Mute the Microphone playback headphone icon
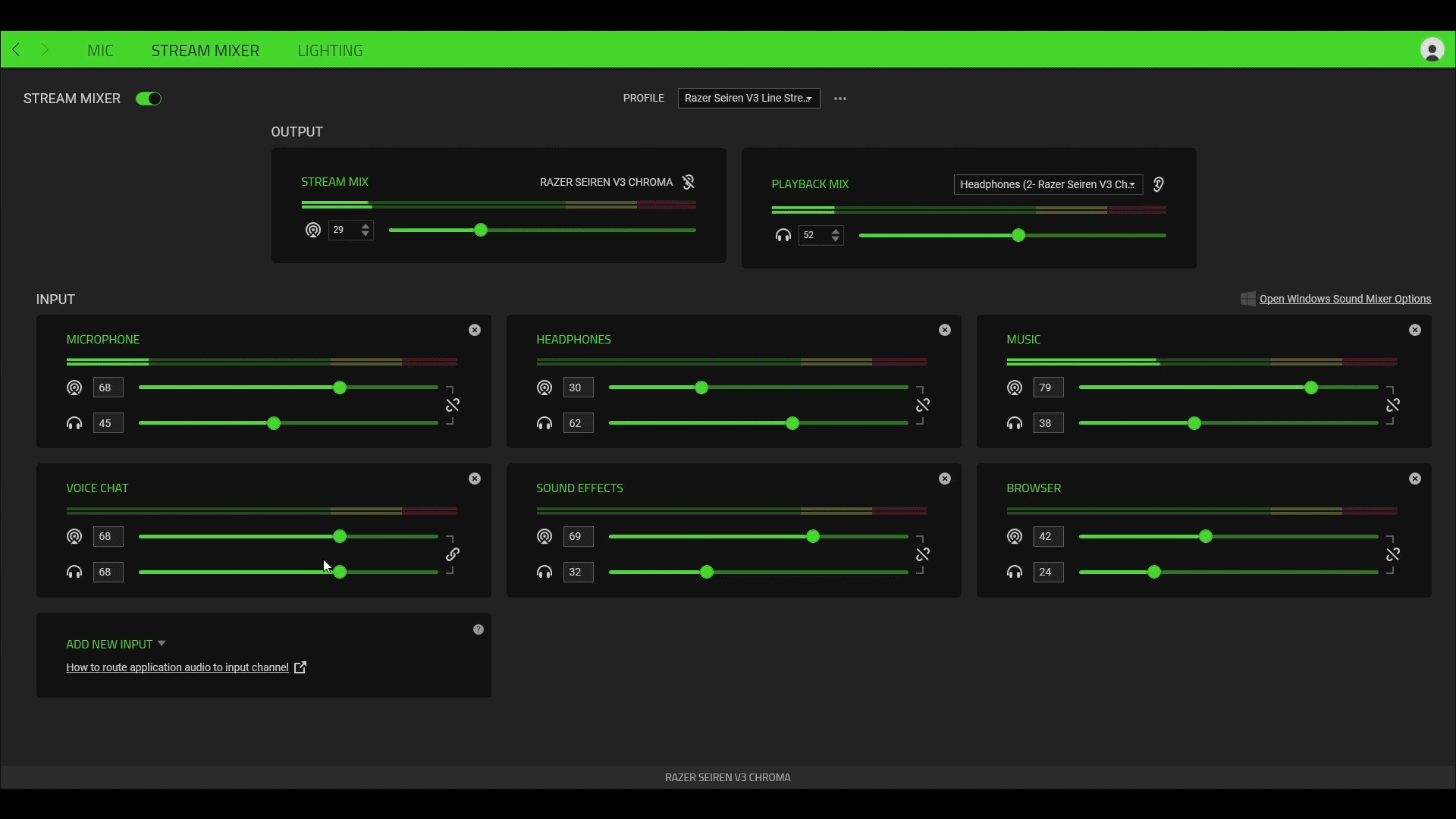This screenshot has height=819, width=1456. coord(74,423)
